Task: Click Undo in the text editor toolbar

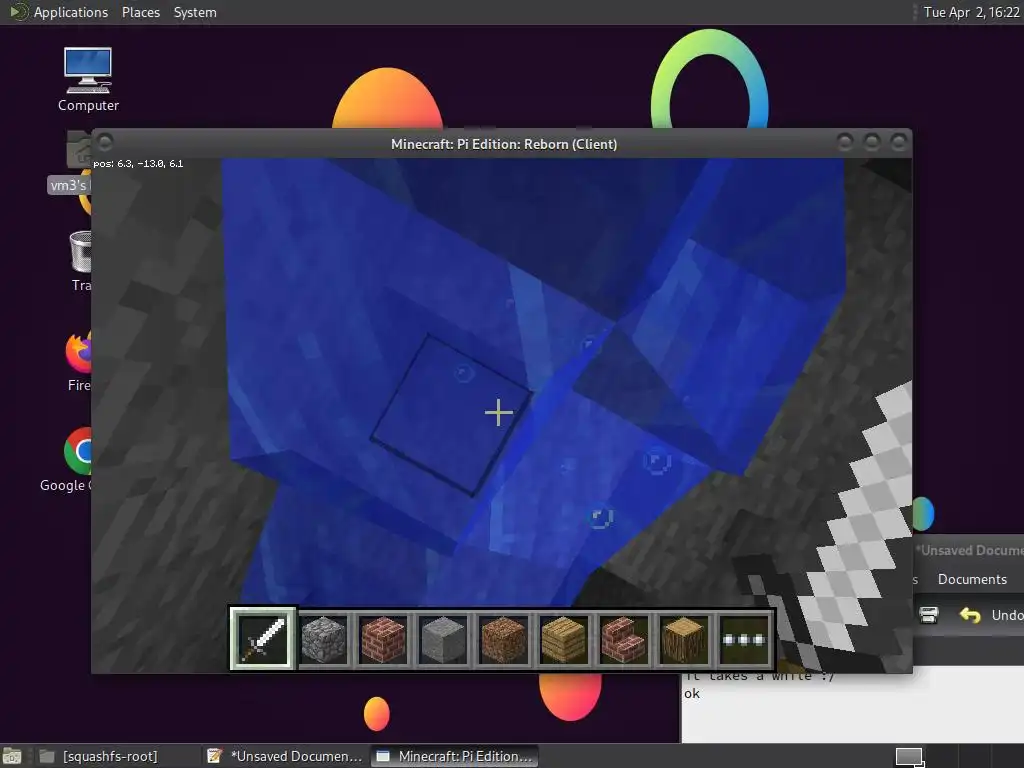Action: click(990, 615)
